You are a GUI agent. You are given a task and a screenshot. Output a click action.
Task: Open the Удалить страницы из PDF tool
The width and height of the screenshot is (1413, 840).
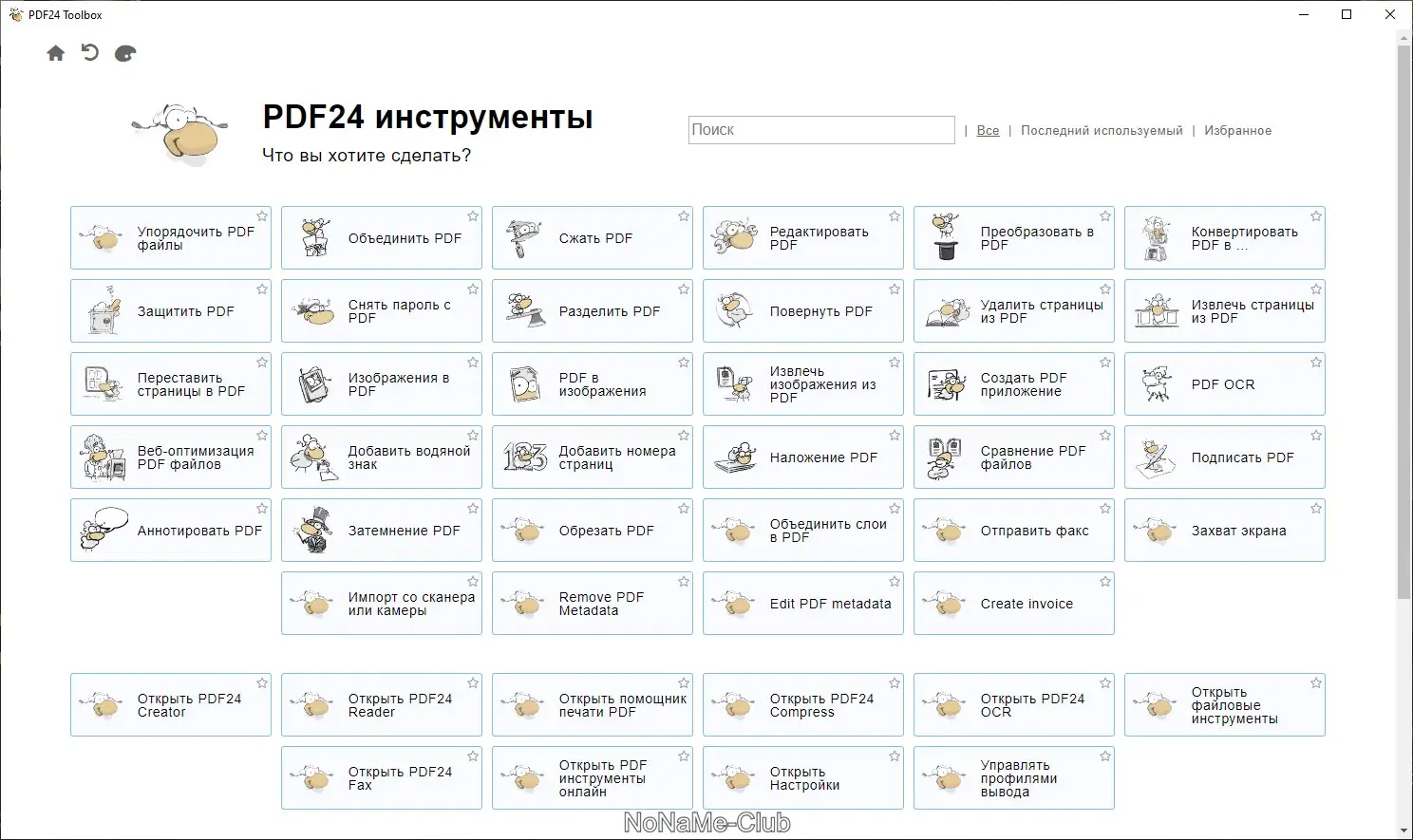1014,311
